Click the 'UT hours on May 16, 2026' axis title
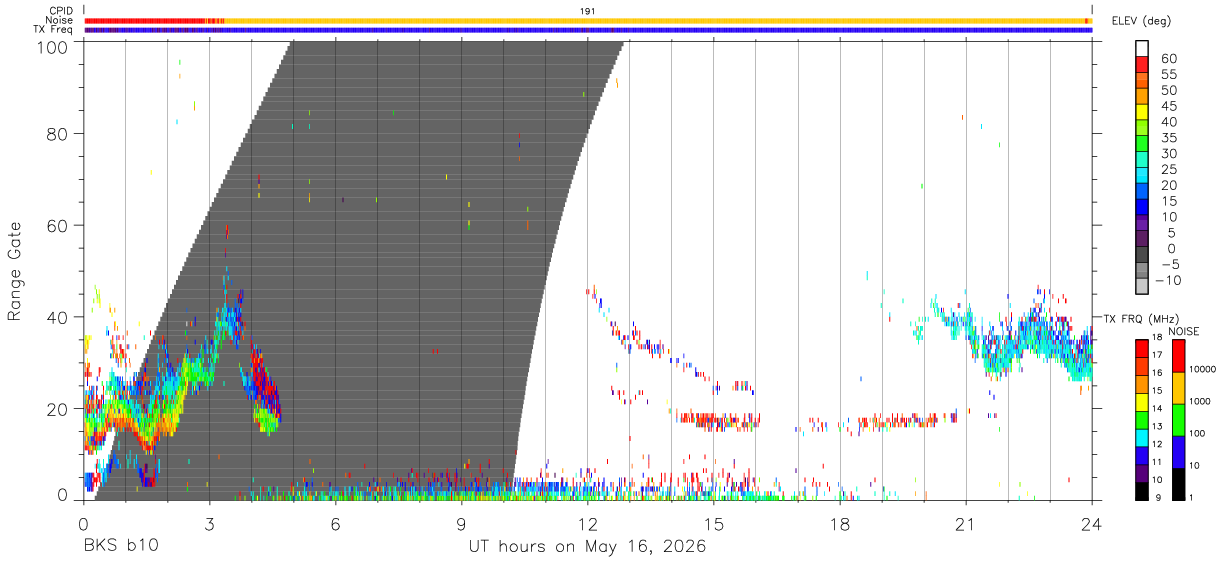The width and height of the screenshot is (1228, 567). coord(587,547)
